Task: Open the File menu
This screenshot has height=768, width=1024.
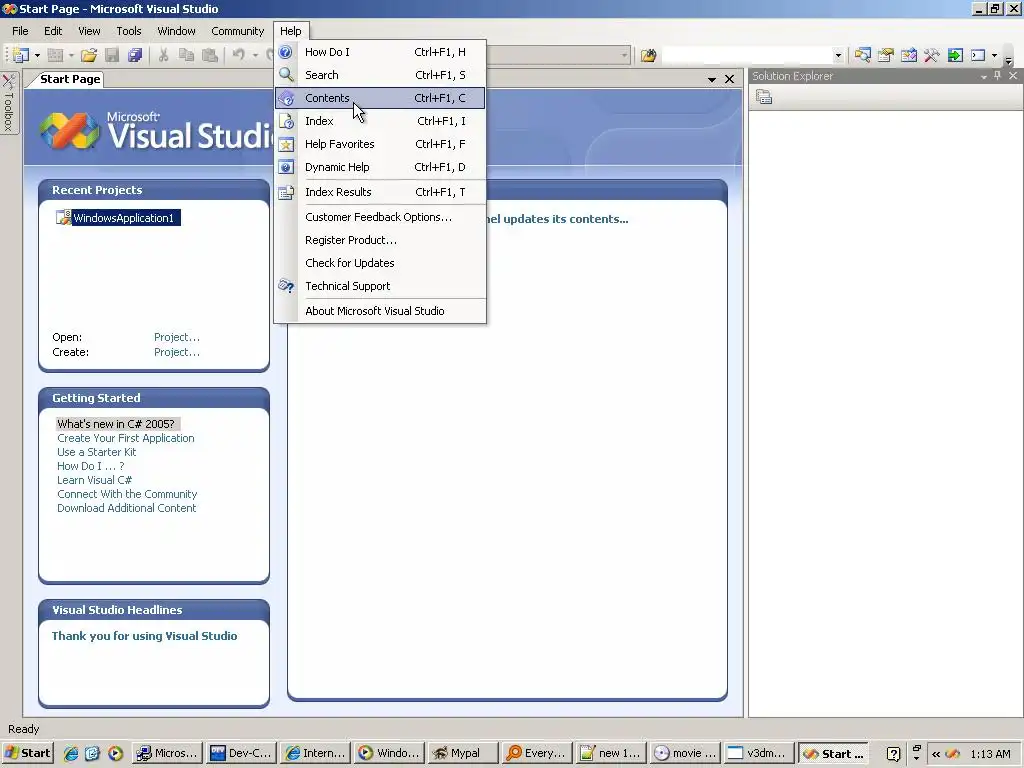Action: coord(20,31)
